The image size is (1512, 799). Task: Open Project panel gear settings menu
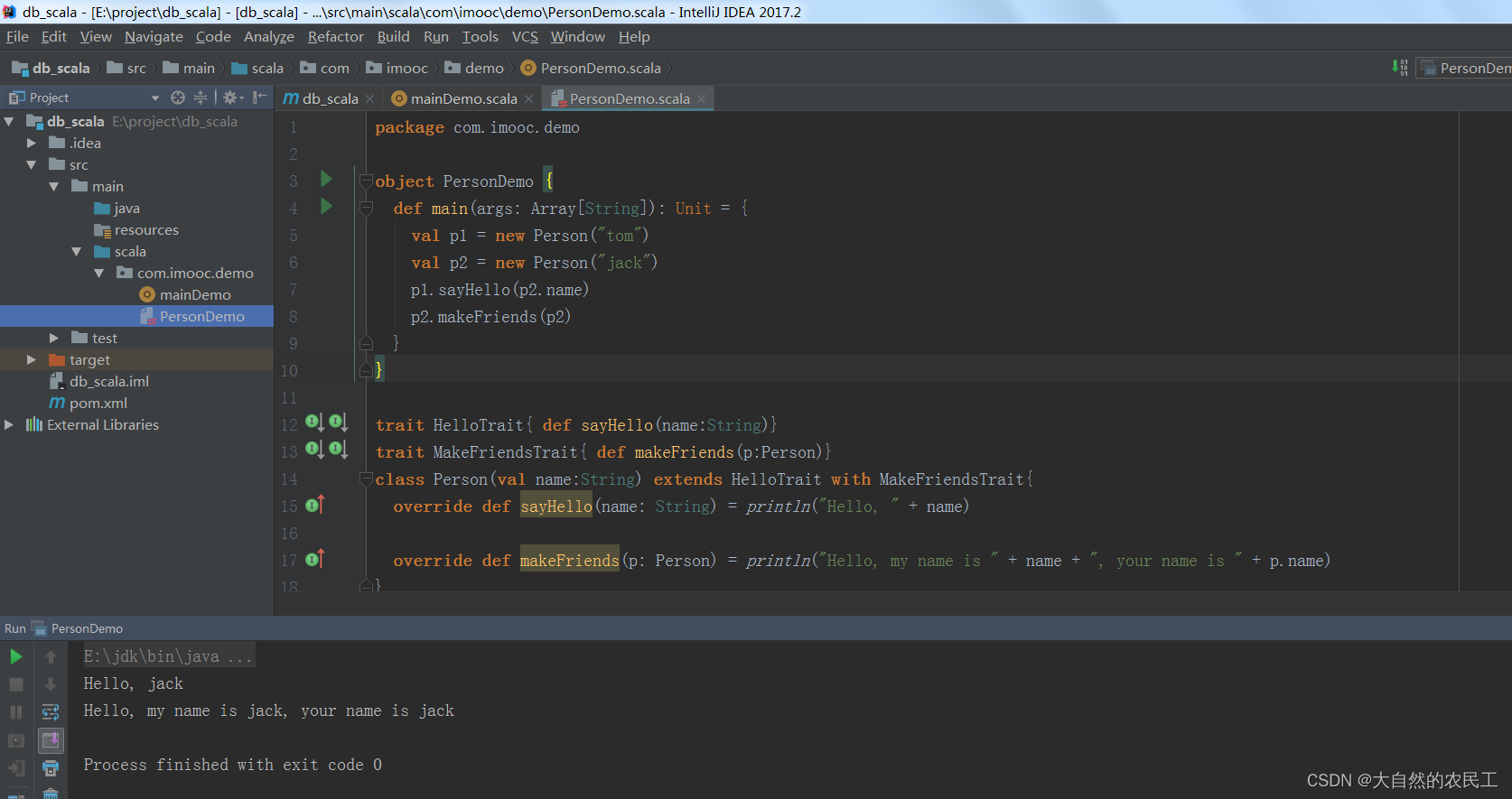pos(232,98)
